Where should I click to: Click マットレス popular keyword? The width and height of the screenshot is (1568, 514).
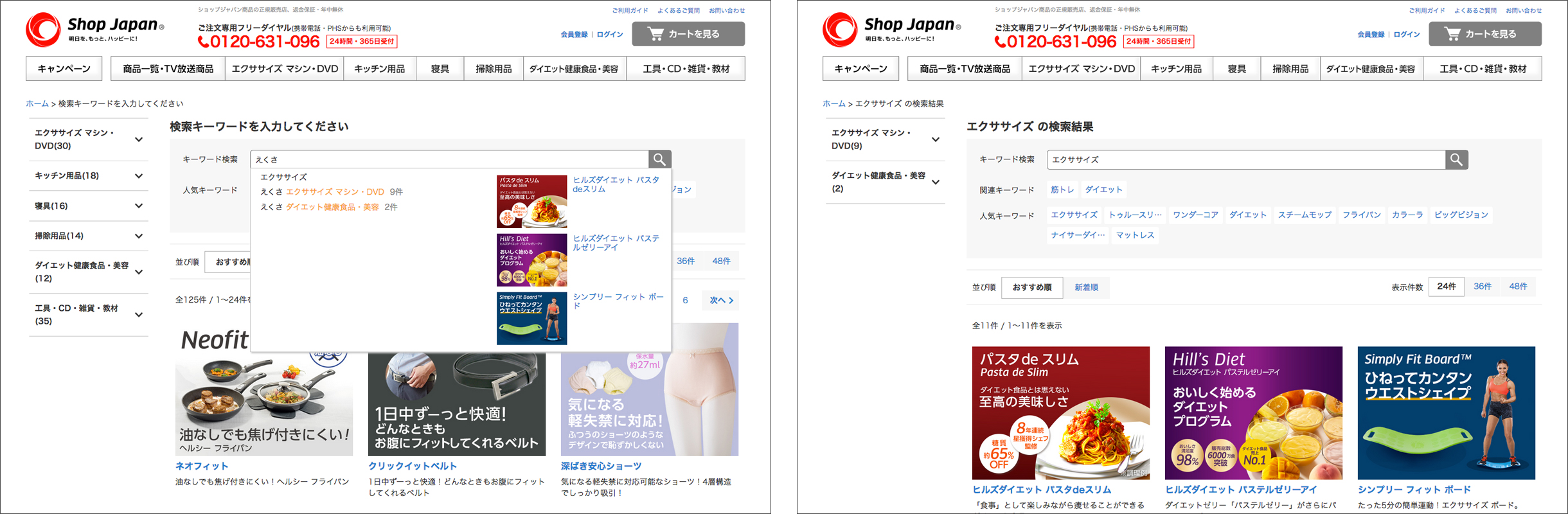[x=1135, y=235]
